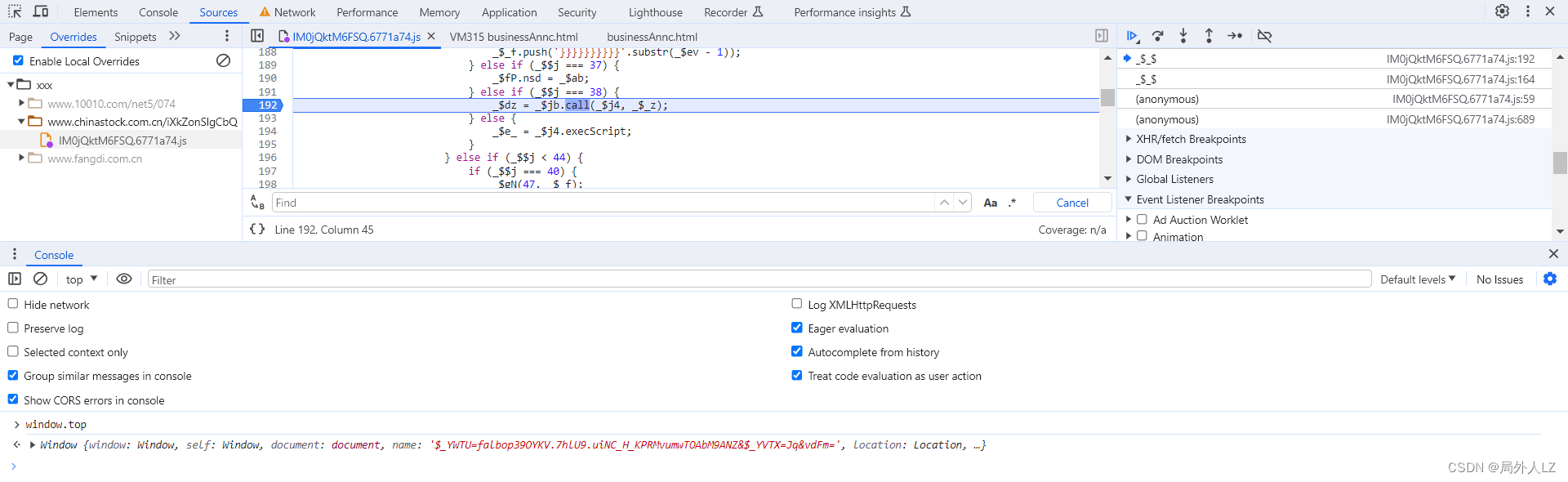Viewport: 1568px width, 482px height.
Task: Uncheck Show CORS errors in console
Action: 13,399
